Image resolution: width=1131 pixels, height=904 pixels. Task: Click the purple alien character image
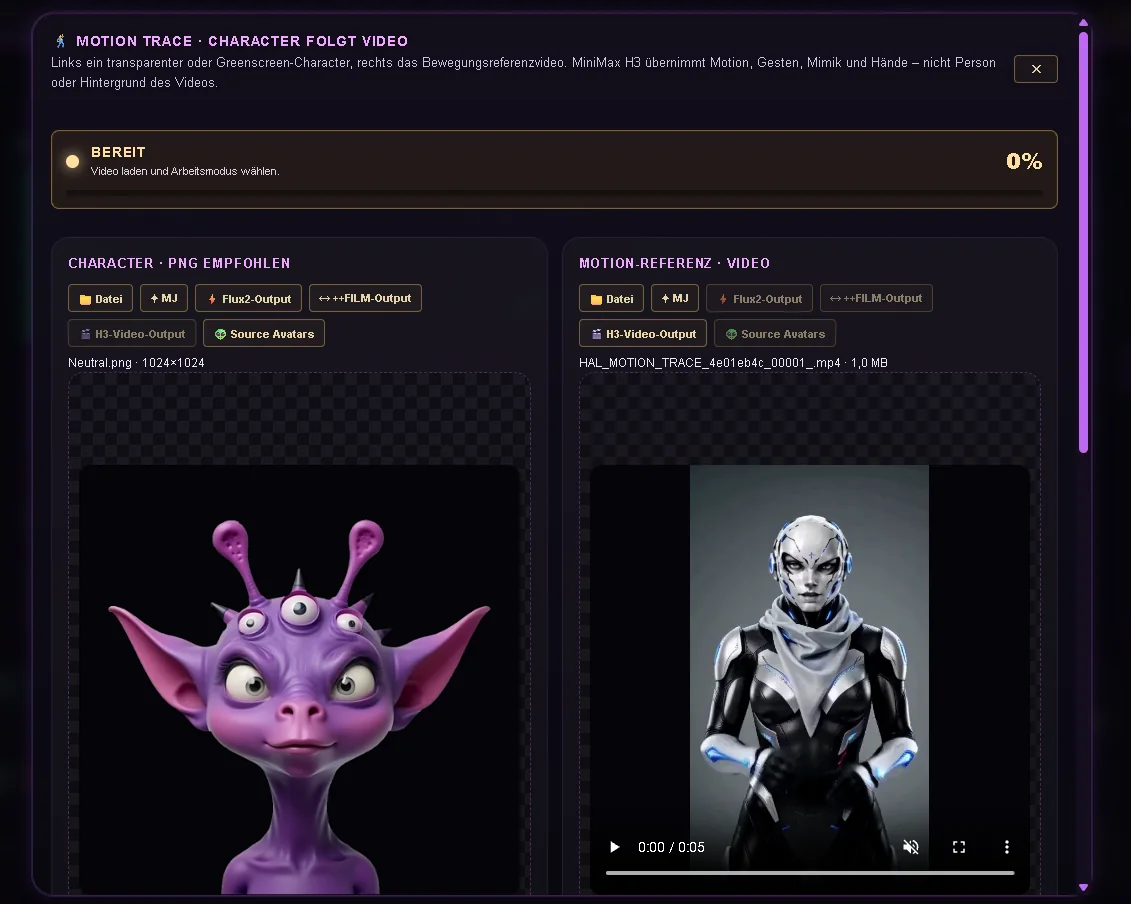click(x=299, y=680)
